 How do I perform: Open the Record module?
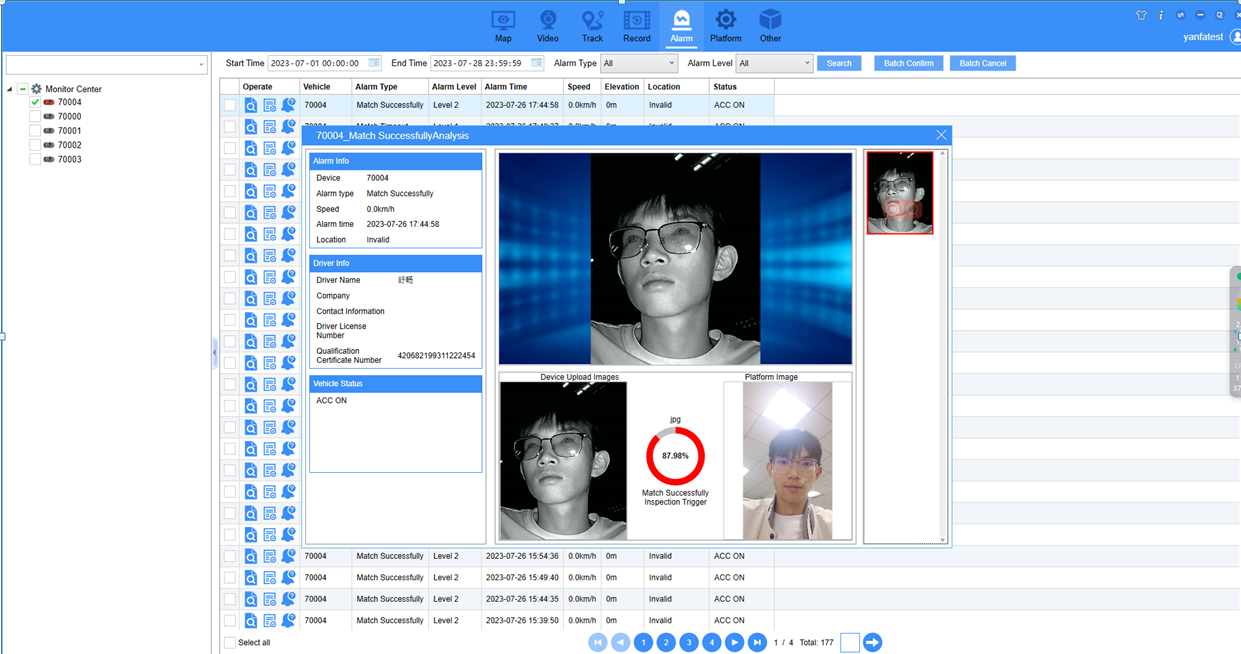[x=637, y=26]
